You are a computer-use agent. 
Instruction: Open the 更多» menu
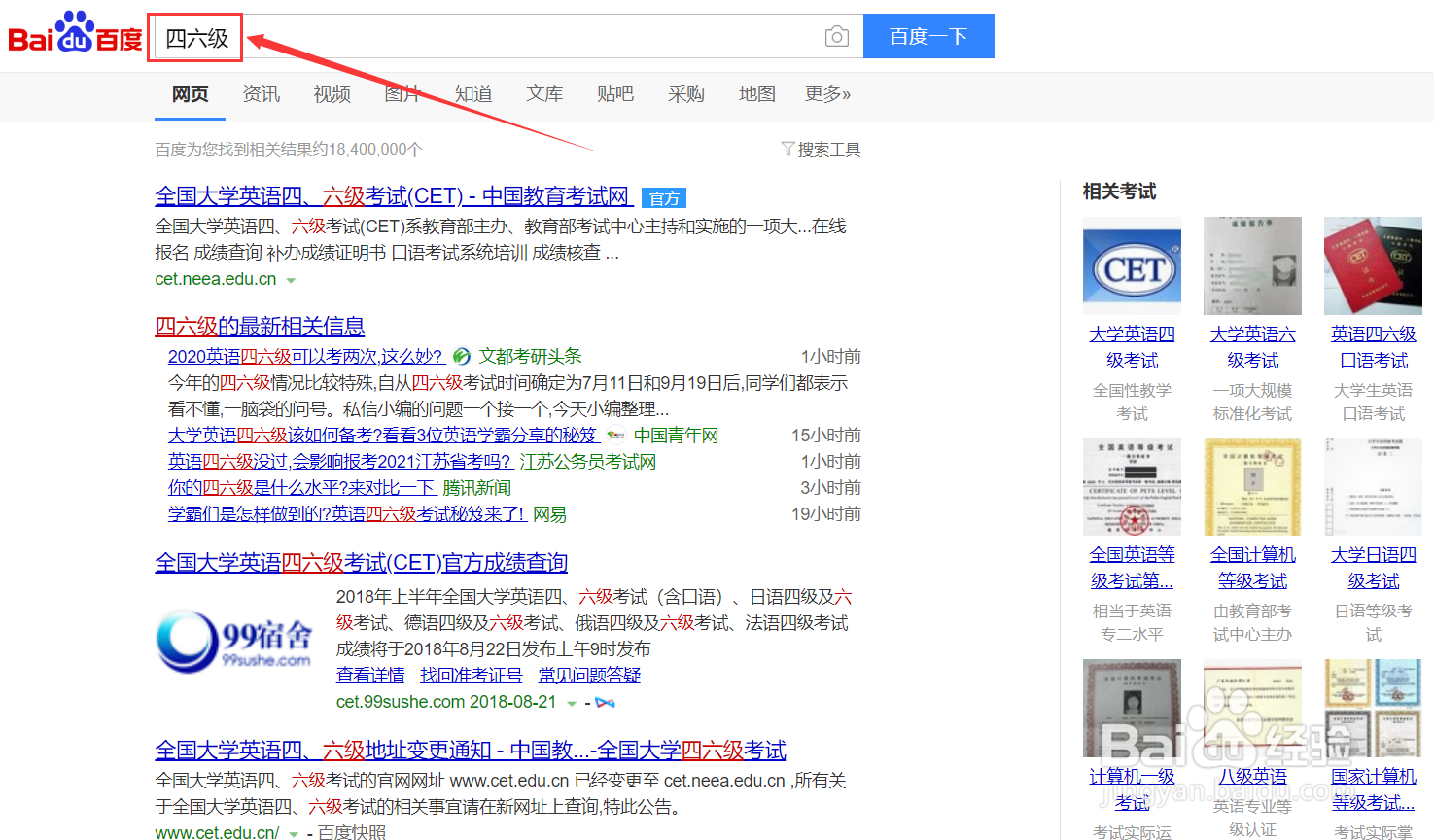coord(827,93)
